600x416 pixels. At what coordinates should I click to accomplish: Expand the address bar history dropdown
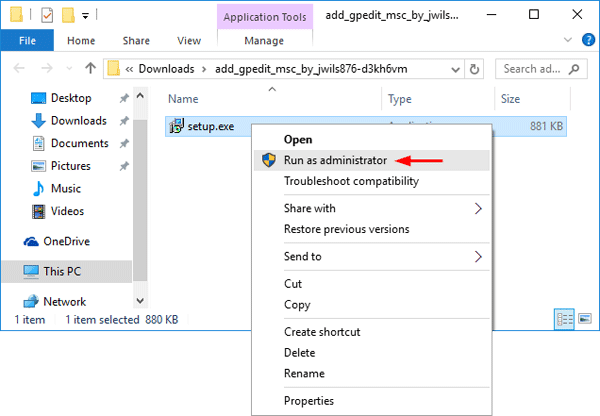coord(455,69)
